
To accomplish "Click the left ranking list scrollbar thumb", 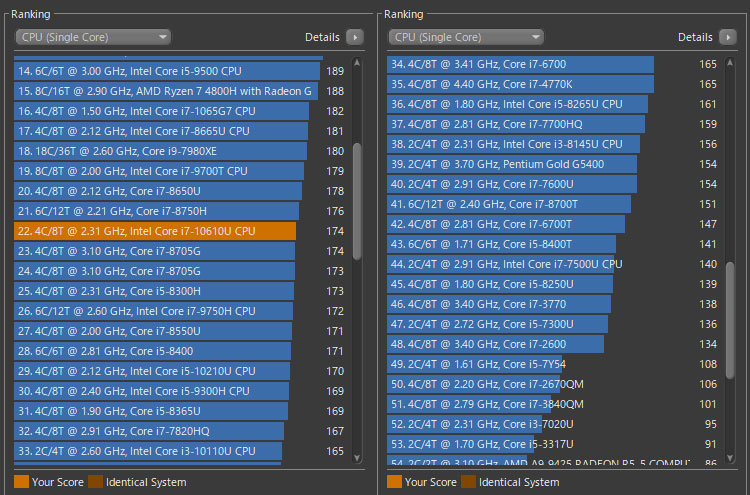I will click(x=357, y=201).
